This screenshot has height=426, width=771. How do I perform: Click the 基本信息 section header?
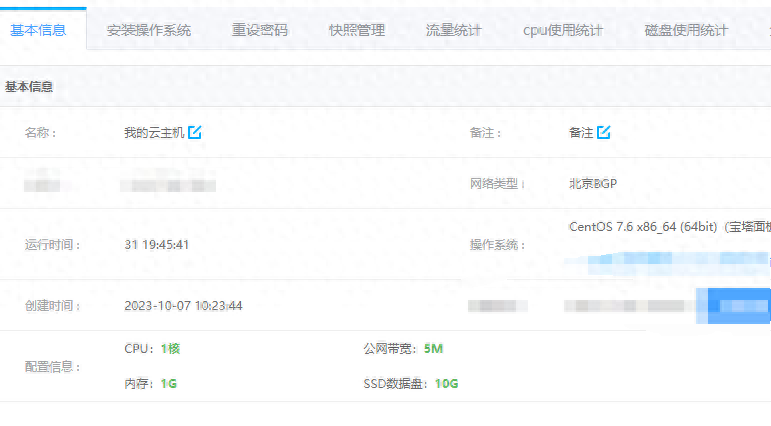coord(29,87)
